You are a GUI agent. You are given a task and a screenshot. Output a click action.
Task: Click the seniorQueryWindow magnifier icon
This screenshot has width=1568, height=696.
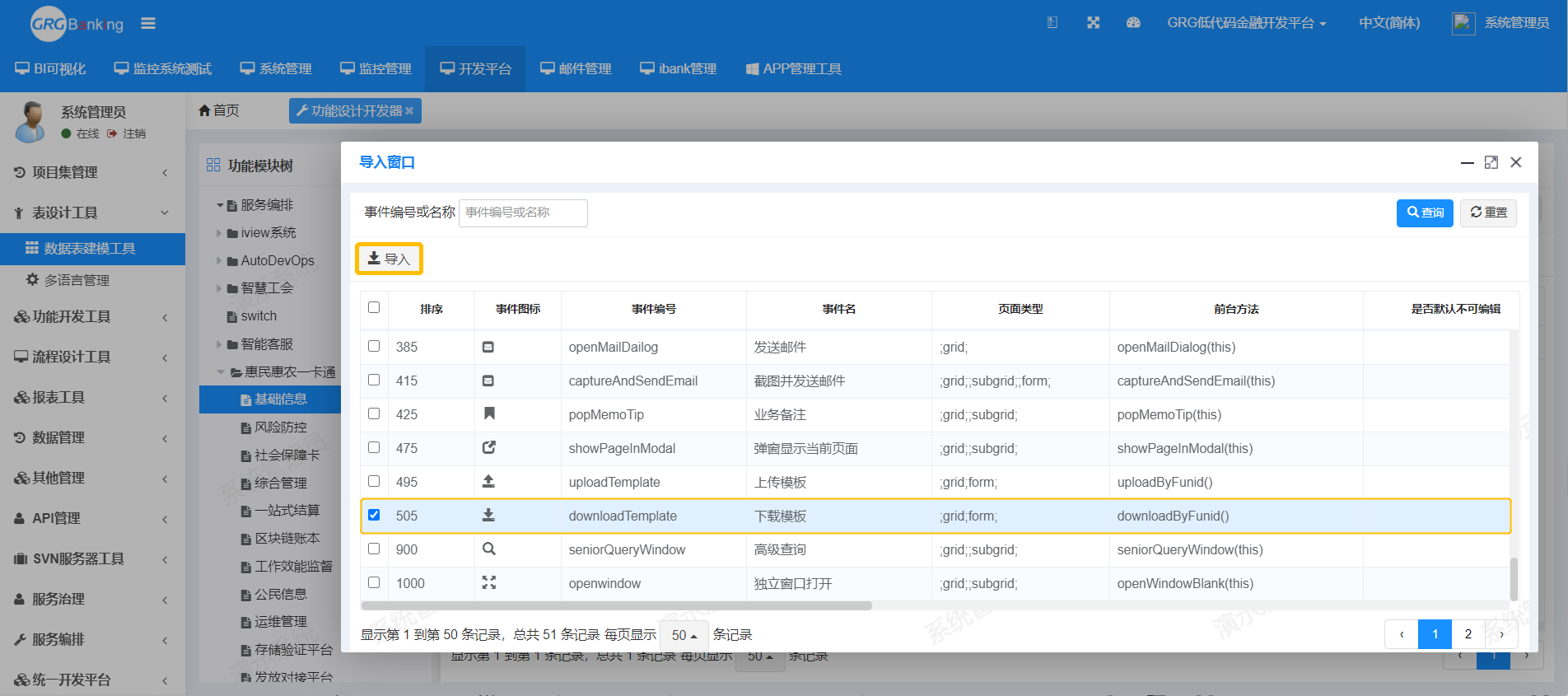click(488, 549)
